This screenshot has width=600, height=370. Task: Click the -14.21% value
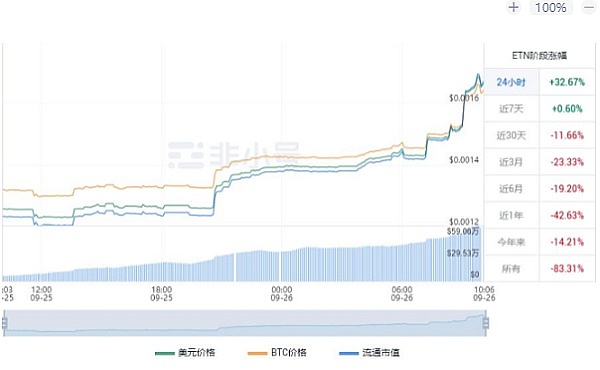click(567, 242)
